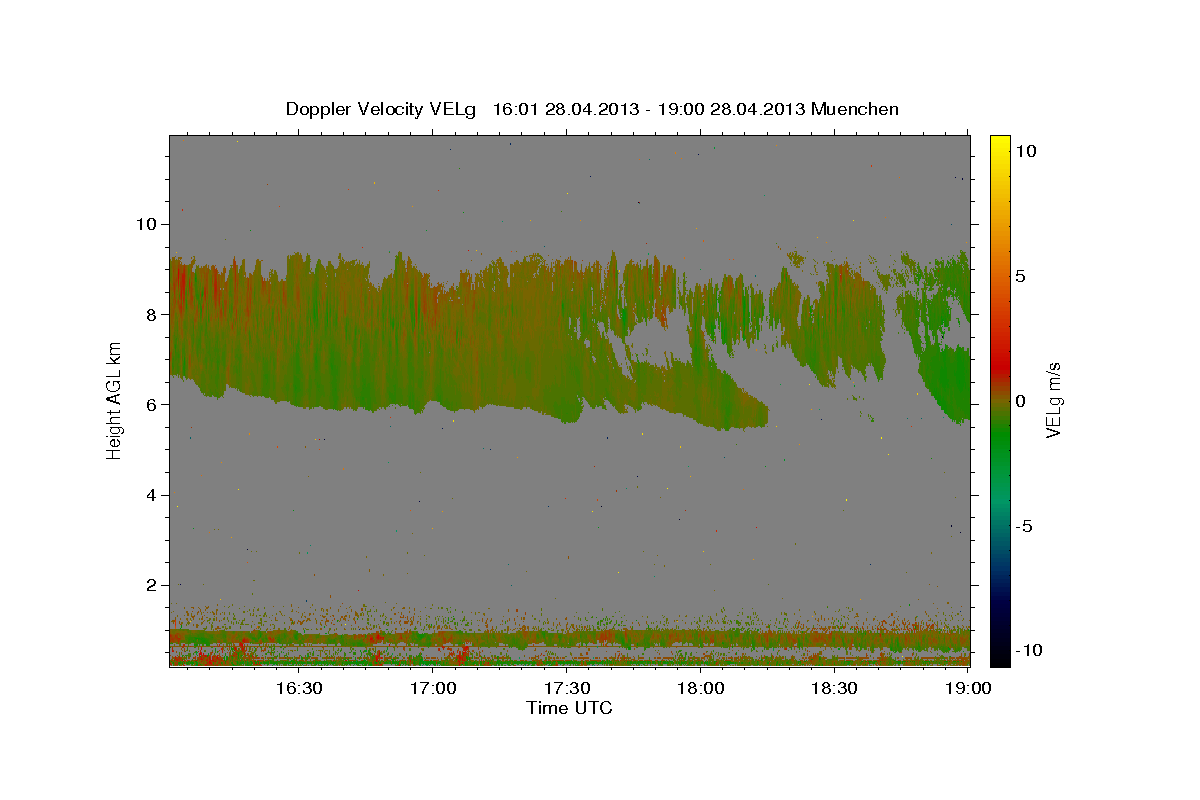Click the height label '4'
Image resolution: width=1200 pixels, height=800 pixels.
[x=152, y=495]
